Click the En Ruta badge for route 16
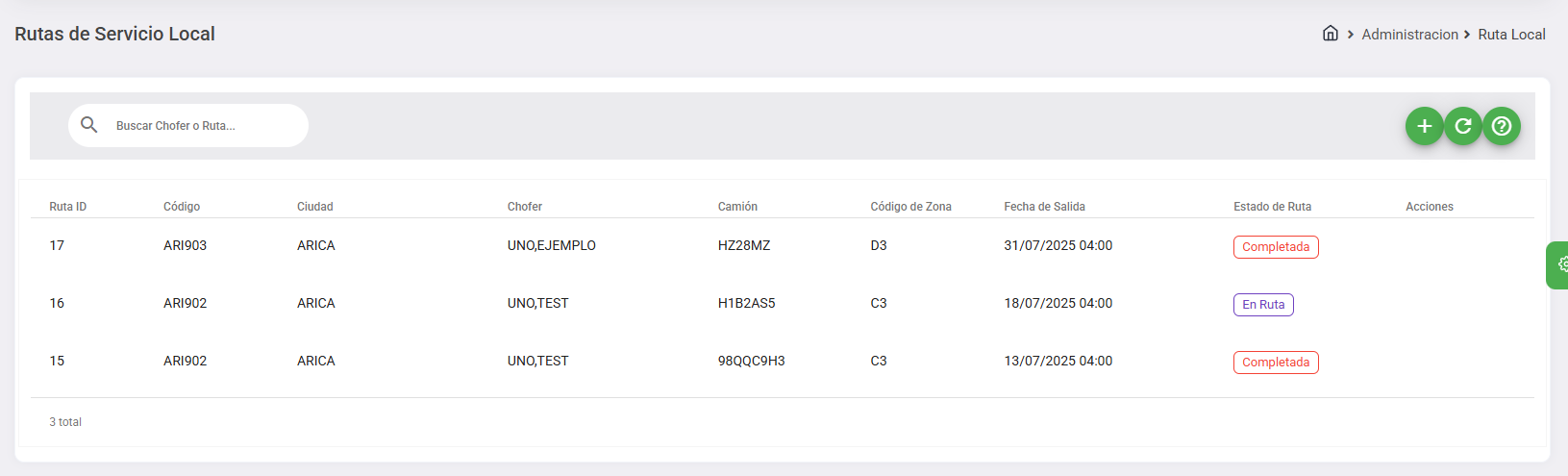1568x476 pixels. (x=1263, y=305)
